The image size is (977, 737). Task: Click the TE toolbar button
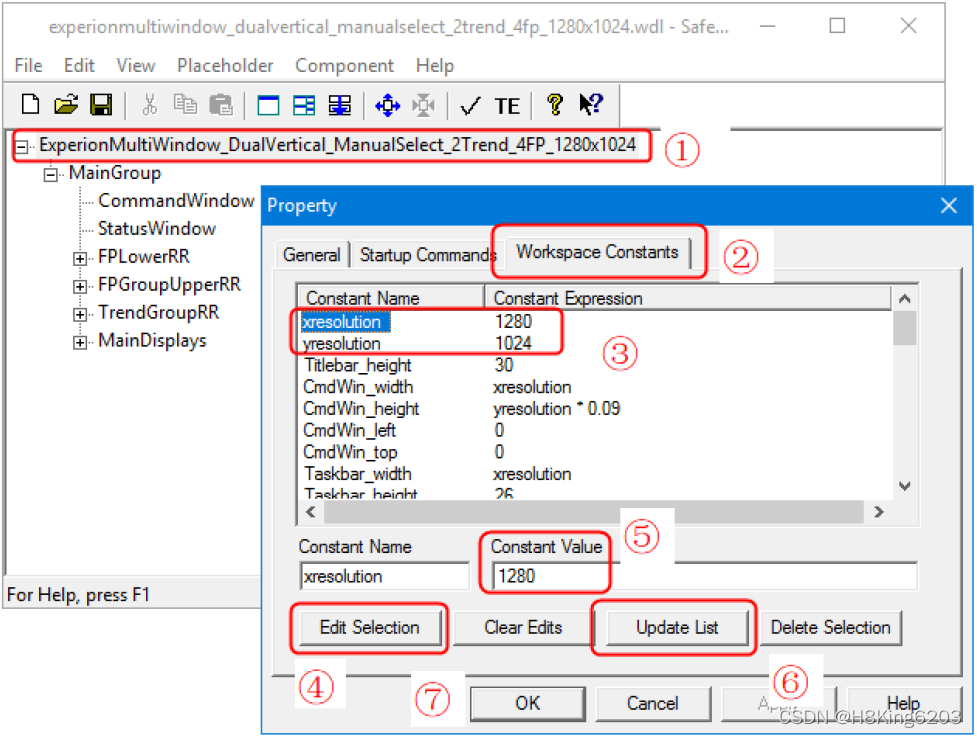pos(507,106)
